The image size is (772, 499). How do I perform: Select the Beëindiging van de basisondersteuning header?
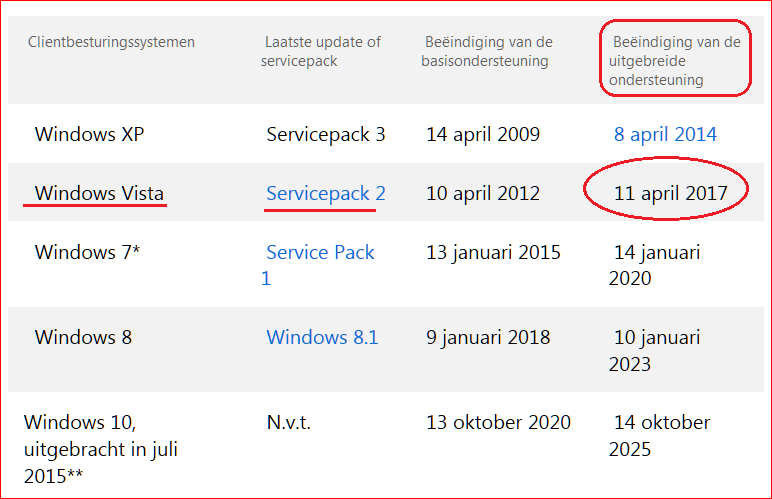(x=488, y=51)
